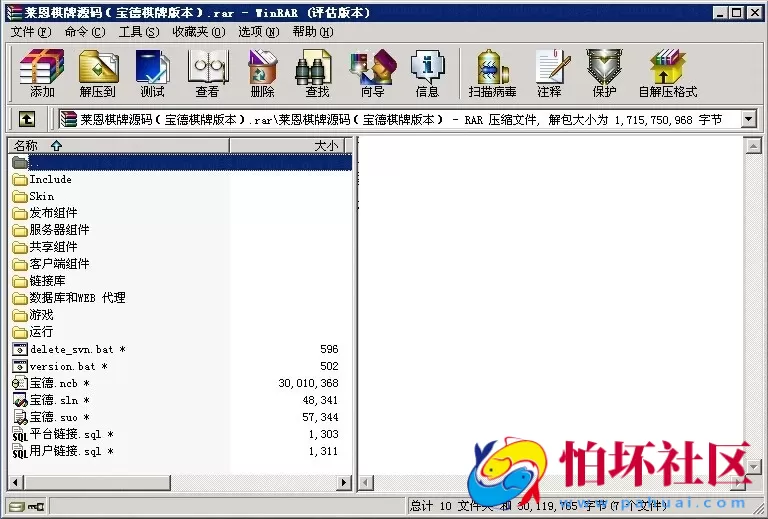Click the 解压到 (Extract to) icon
This screenshot has height=519, width=768.
point(97,73)
